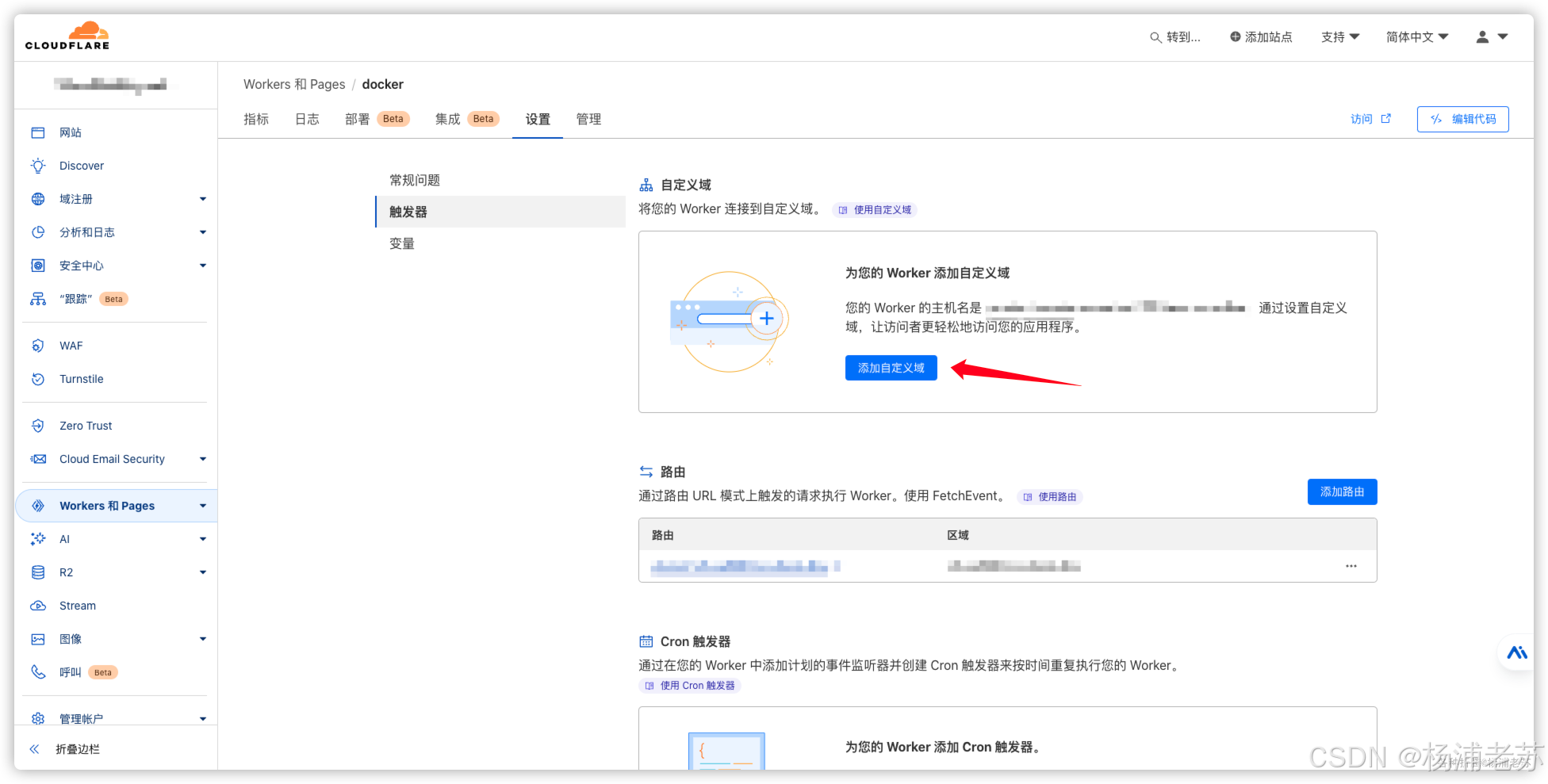Expand Cloud Email Security submenu arrow

[203, 459]
